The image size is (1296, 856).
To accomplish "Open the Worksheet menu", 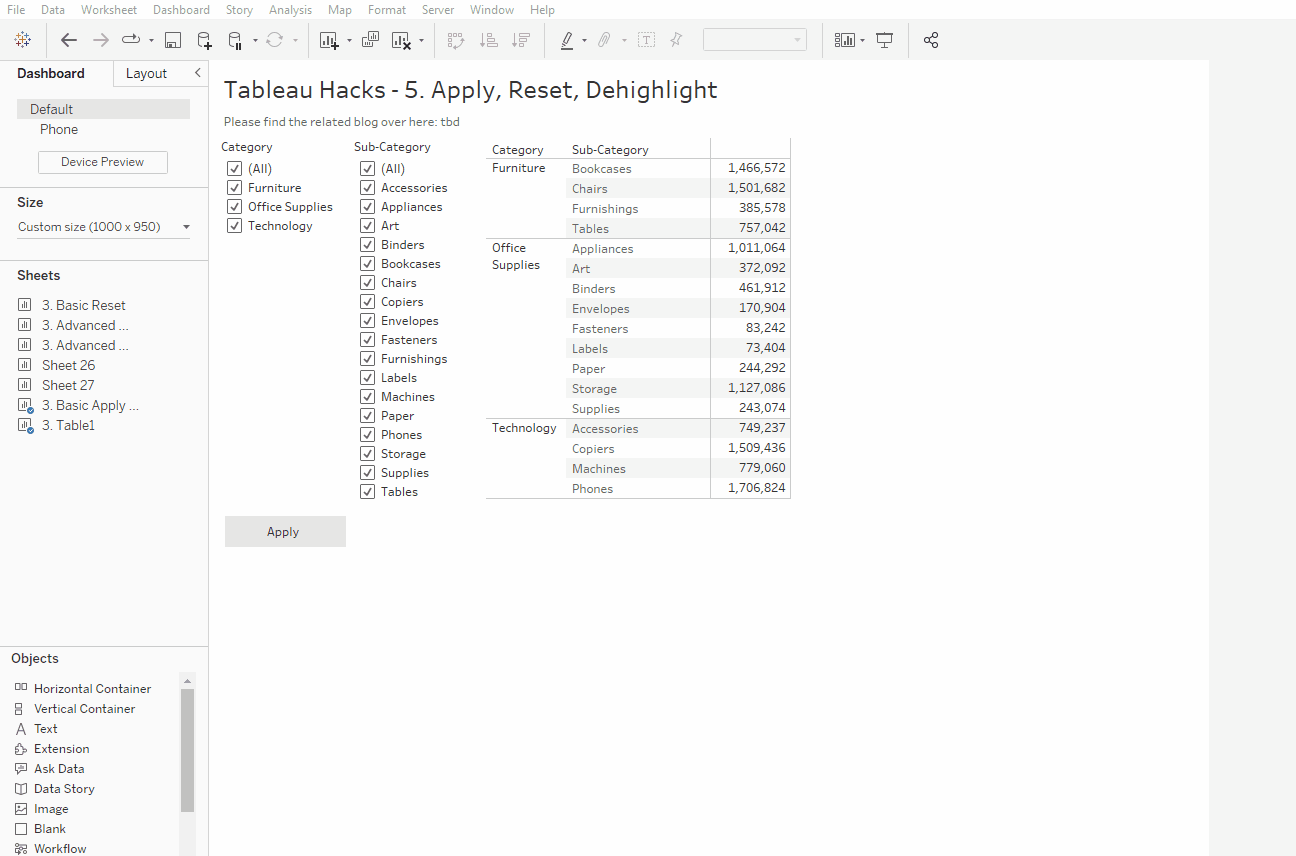I will click(109, 10).
